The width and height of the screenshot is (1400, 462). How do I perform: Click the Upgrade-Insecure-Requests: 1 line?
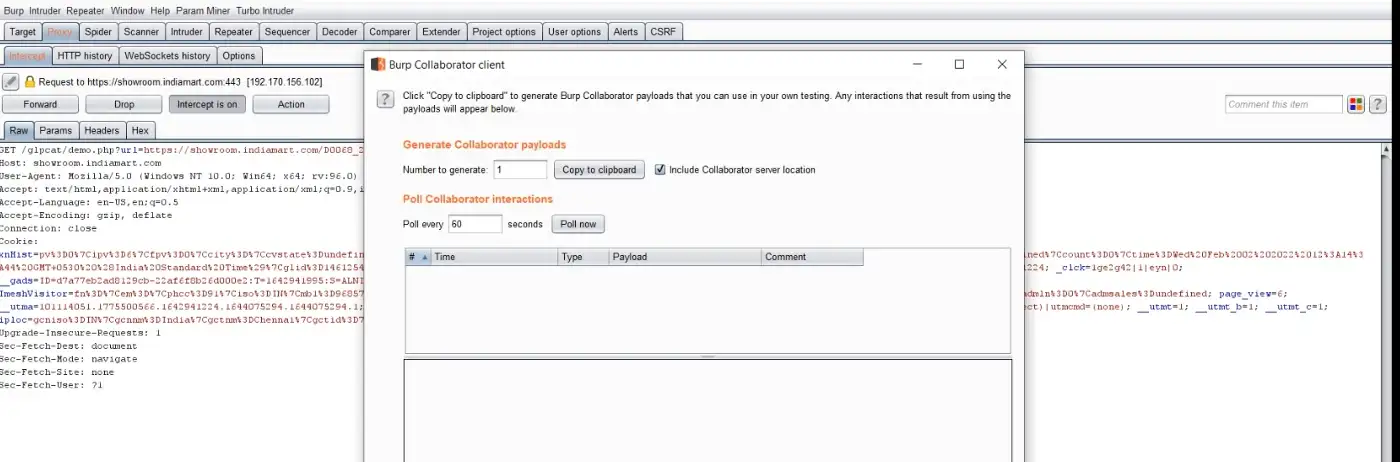click(x=81, y=333)
